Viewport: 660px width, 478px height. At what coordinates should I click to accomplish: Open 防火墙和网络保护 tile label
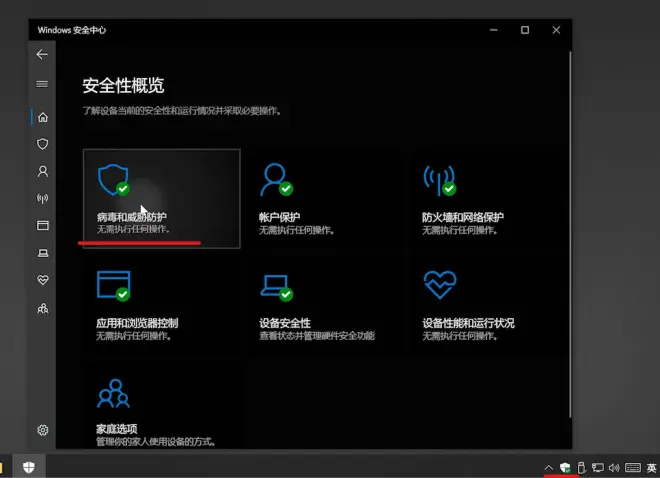pyautogui.click(x=463, y=217)
